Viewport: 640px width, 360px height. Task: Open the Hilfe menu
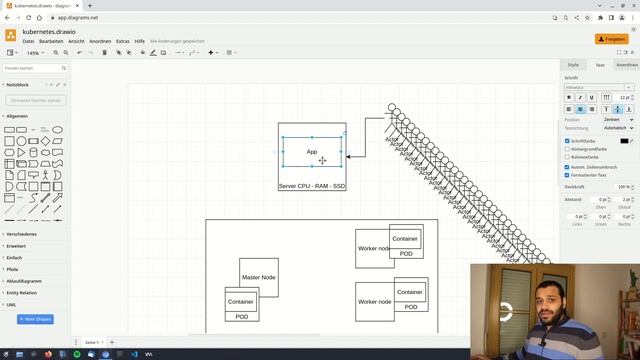click(140, 41)
